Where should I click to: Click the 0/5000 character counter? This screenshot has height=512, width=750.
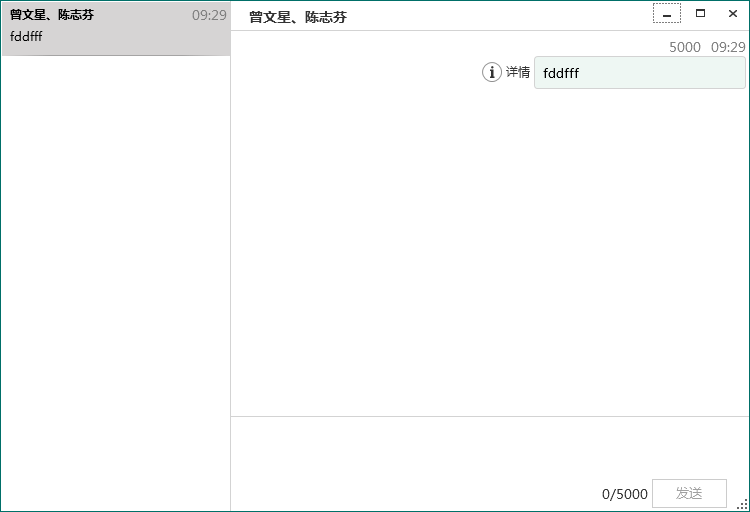[x=625, y=494]
